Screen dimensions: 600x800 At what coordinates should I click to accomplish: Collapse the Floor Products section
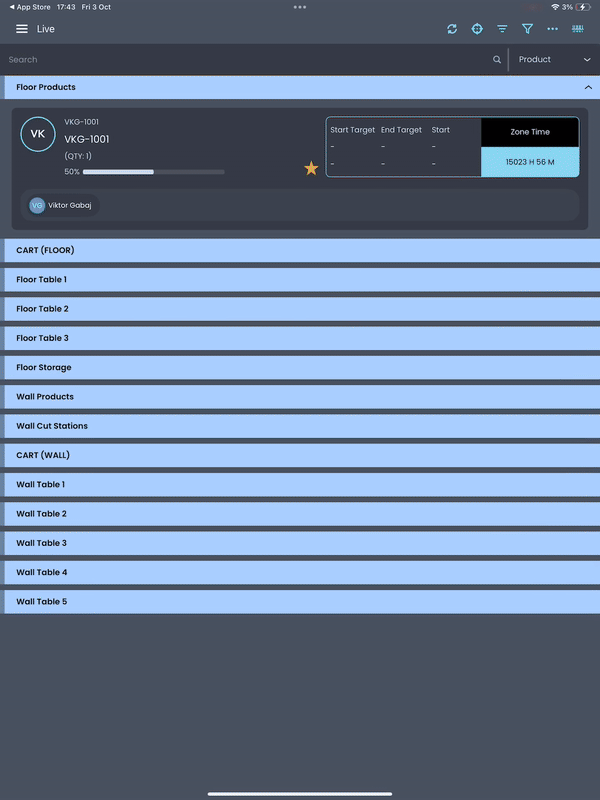click(x=588, y=88)
